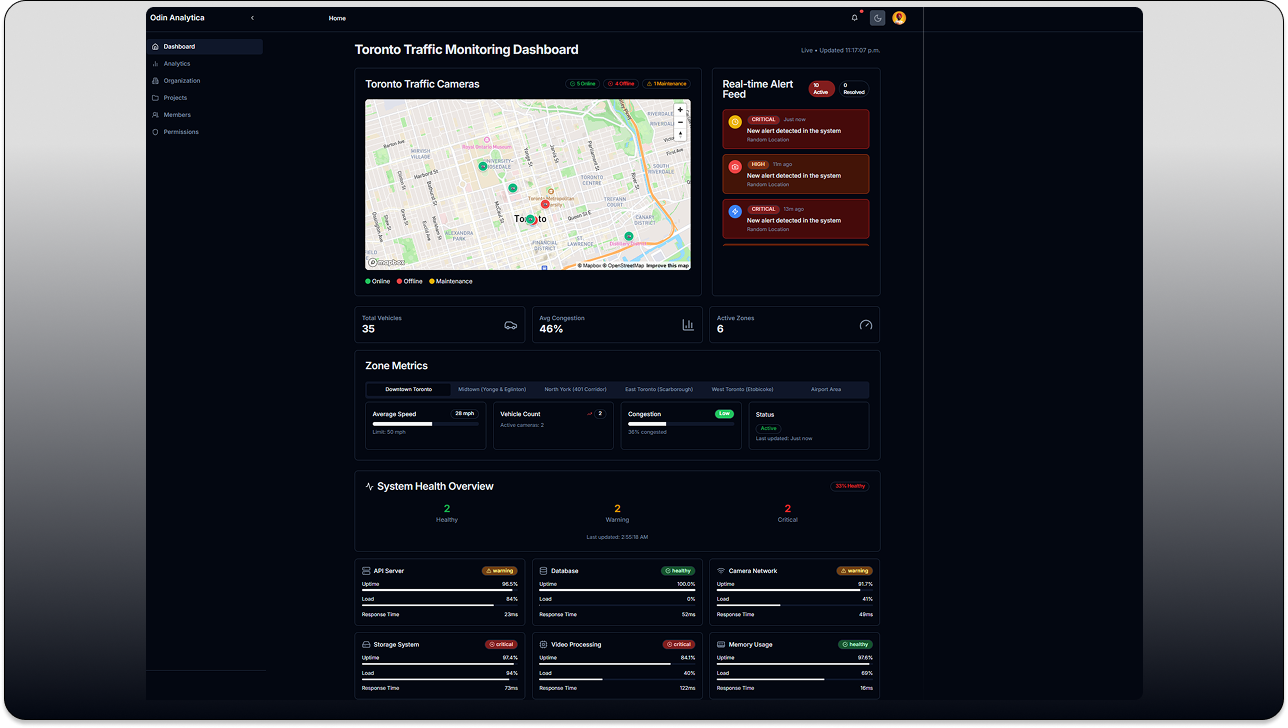Screen dimensions: 1288x728
Task: Click the Members icon in the sidebar
Action: (155, 114)
